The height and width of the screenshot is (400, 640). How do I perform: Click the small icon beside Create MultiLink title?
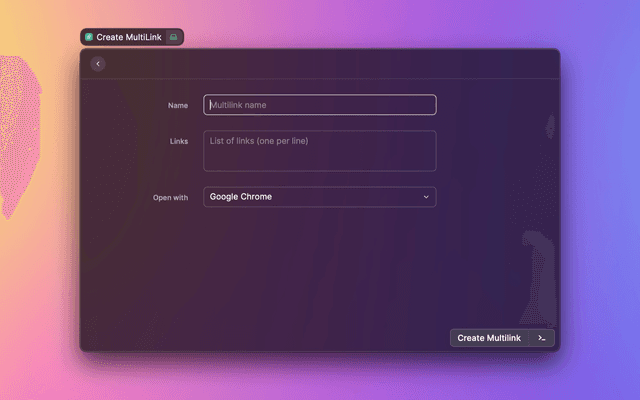pos(174,37)
